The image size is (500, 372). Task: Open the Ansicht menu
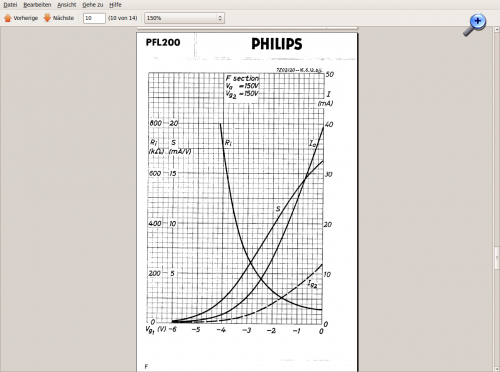click(x=67, y=5)
